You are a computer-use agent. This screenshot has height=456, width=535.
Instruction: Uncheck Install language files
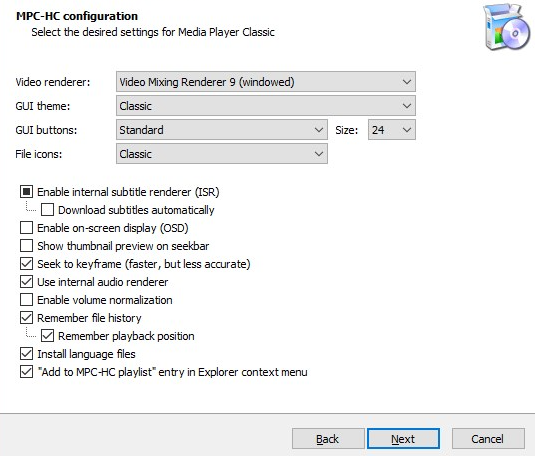tap(26, 354)
